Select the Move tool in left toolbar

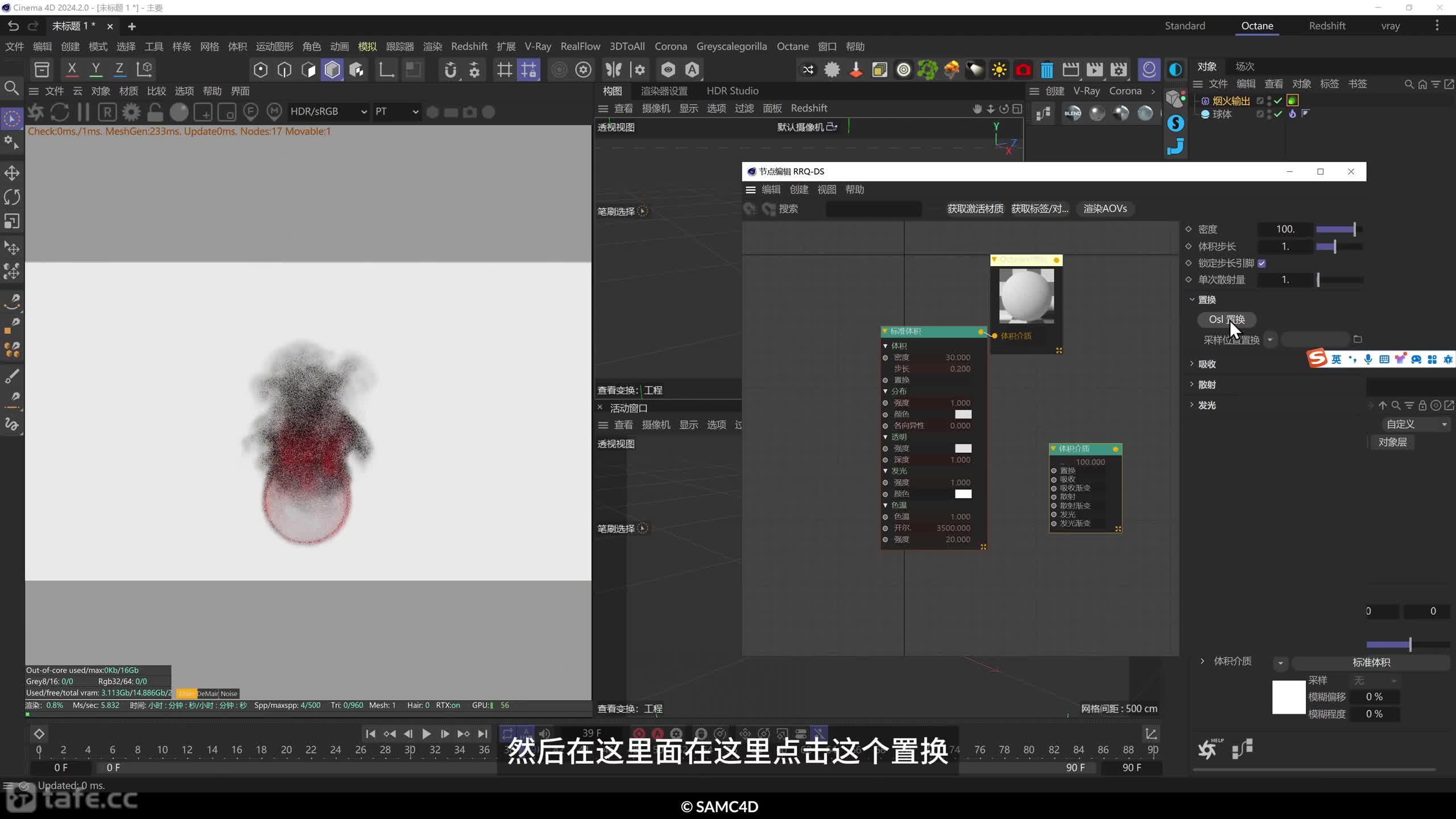click(12, 173)
